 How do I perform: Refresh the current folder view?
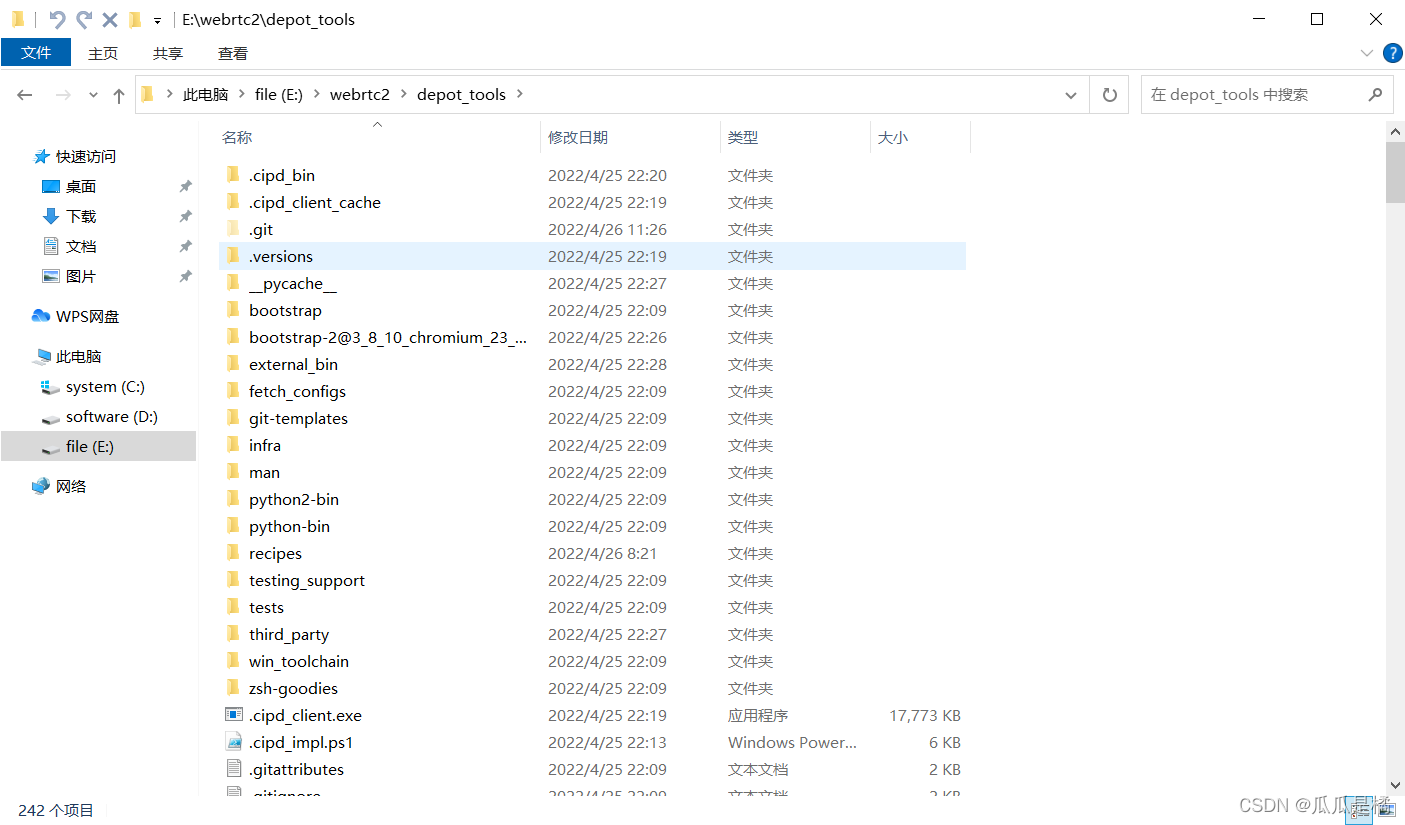[x=1109, y=95]
